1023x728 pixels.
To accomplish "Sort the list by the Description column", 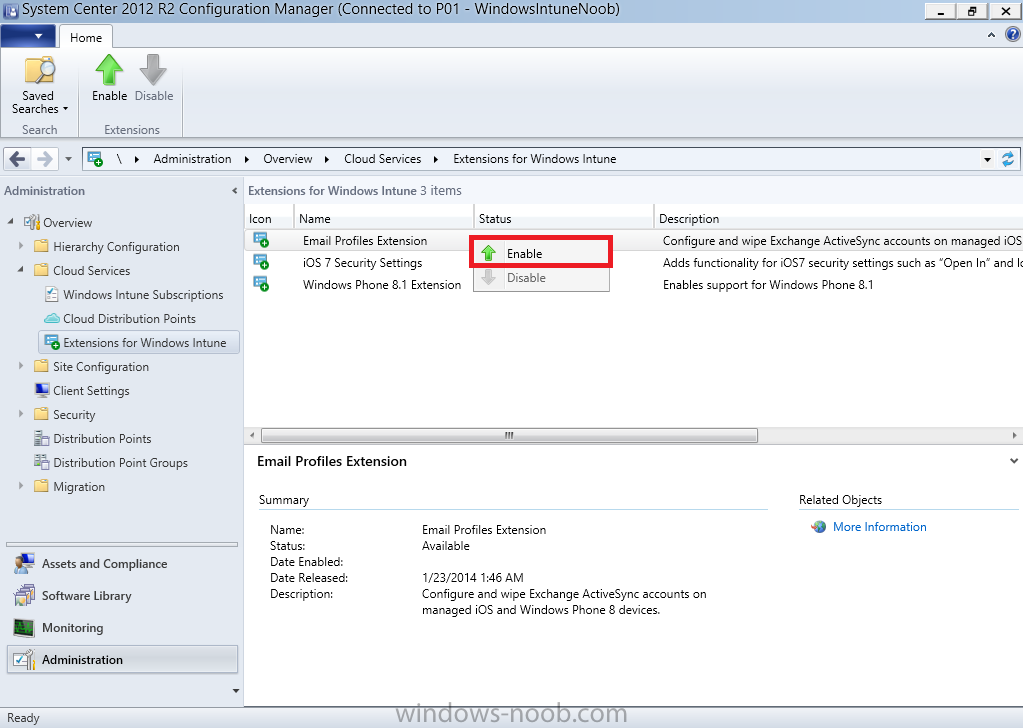I will (838, 219).
